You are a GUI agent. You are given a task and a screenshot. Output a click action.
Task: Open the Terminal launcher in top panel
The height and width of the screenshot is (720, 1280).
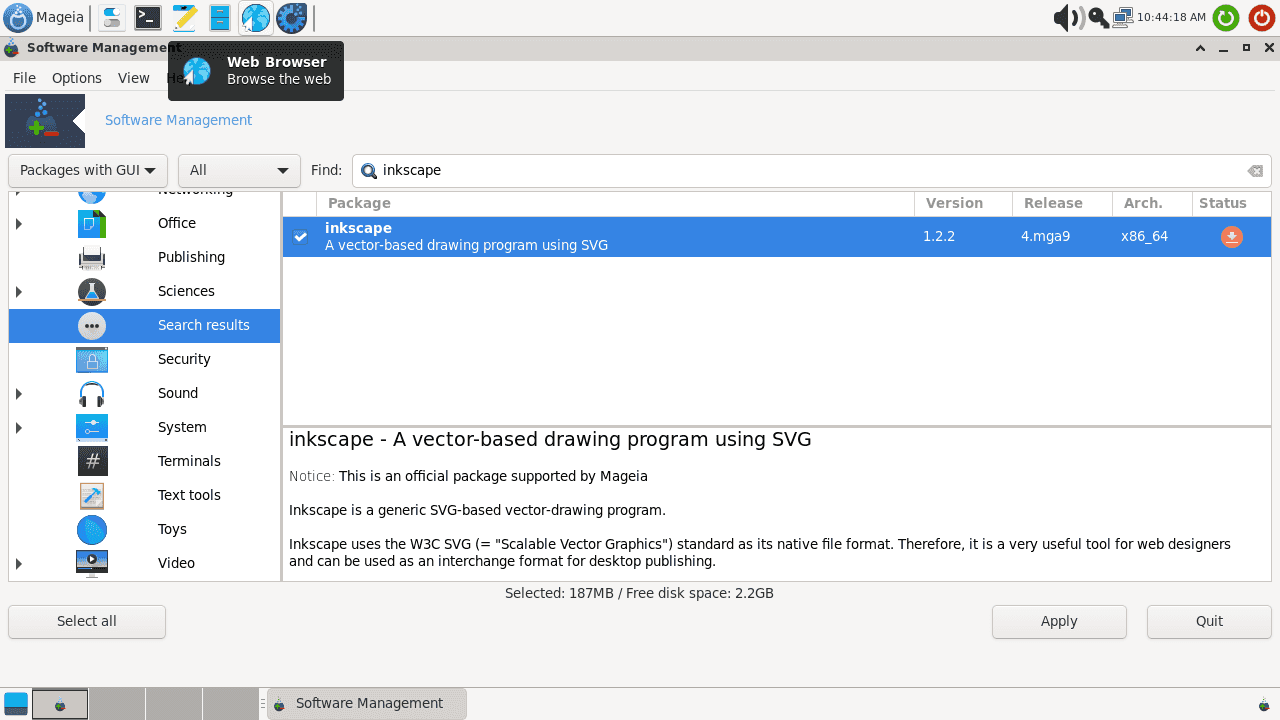click(148, 17)
